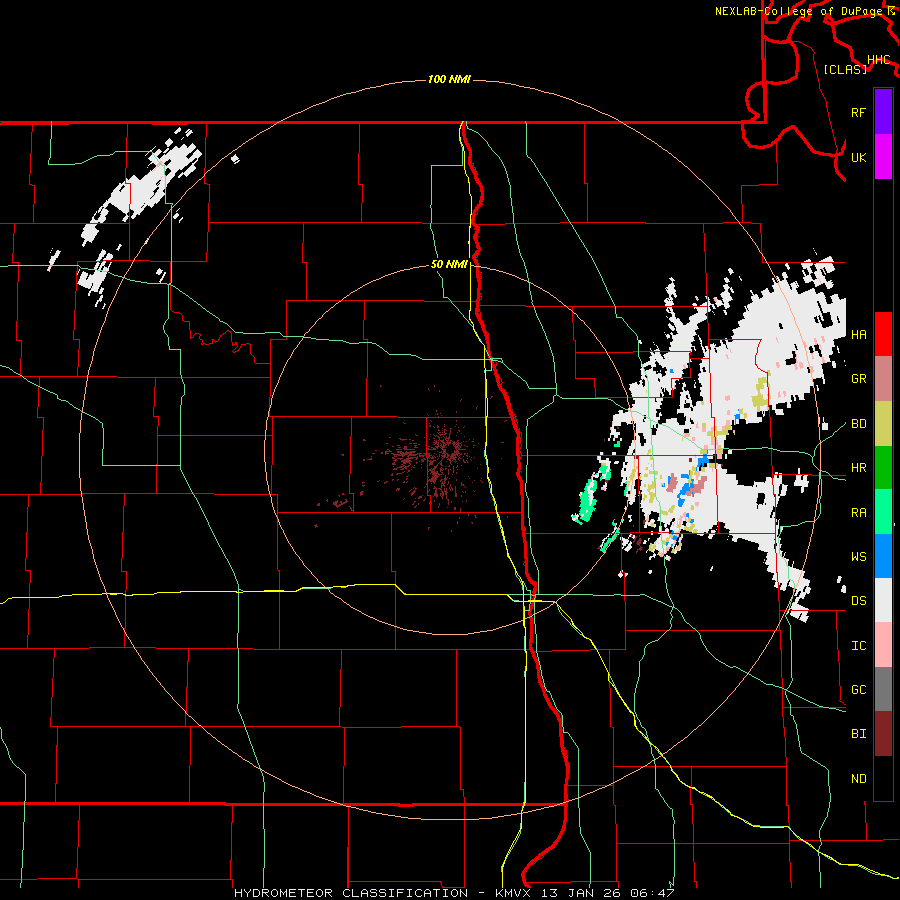Click the "06:47" timestamp text
This screenshot has width=900, height=900.
[x=655, y=893]
